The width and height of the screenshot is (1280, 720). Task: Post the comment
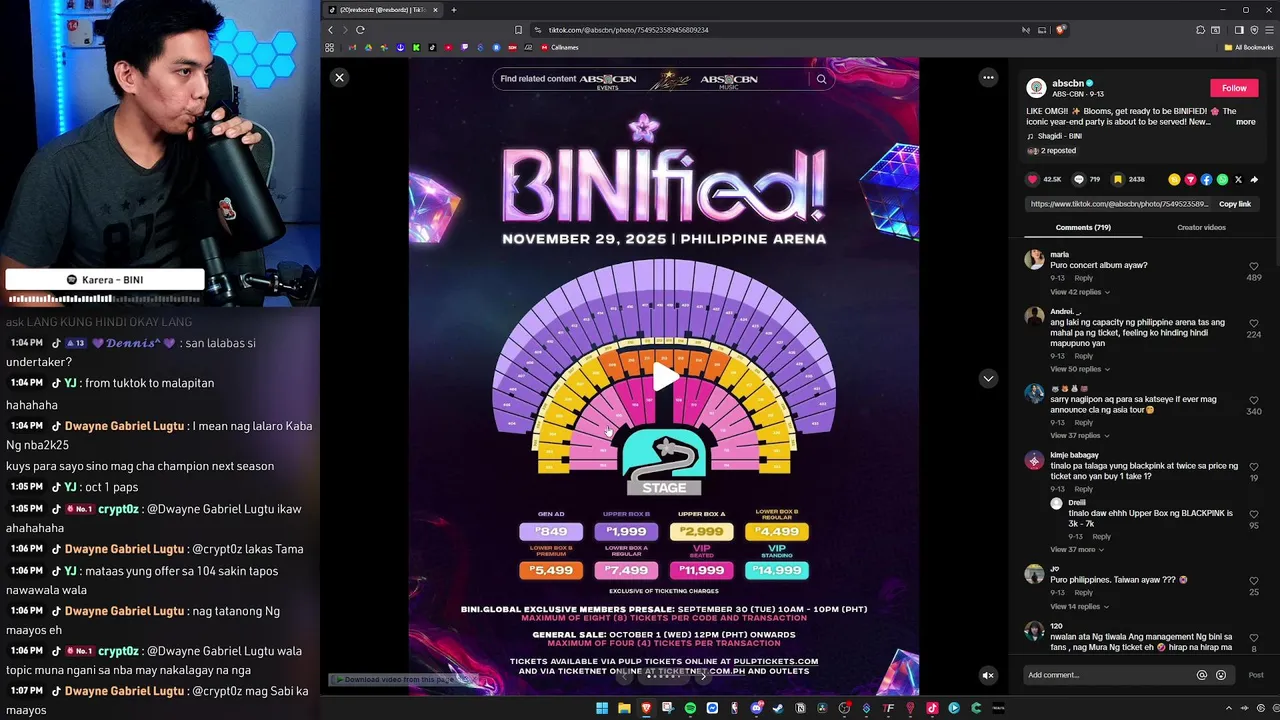(x=1255, y=675)
